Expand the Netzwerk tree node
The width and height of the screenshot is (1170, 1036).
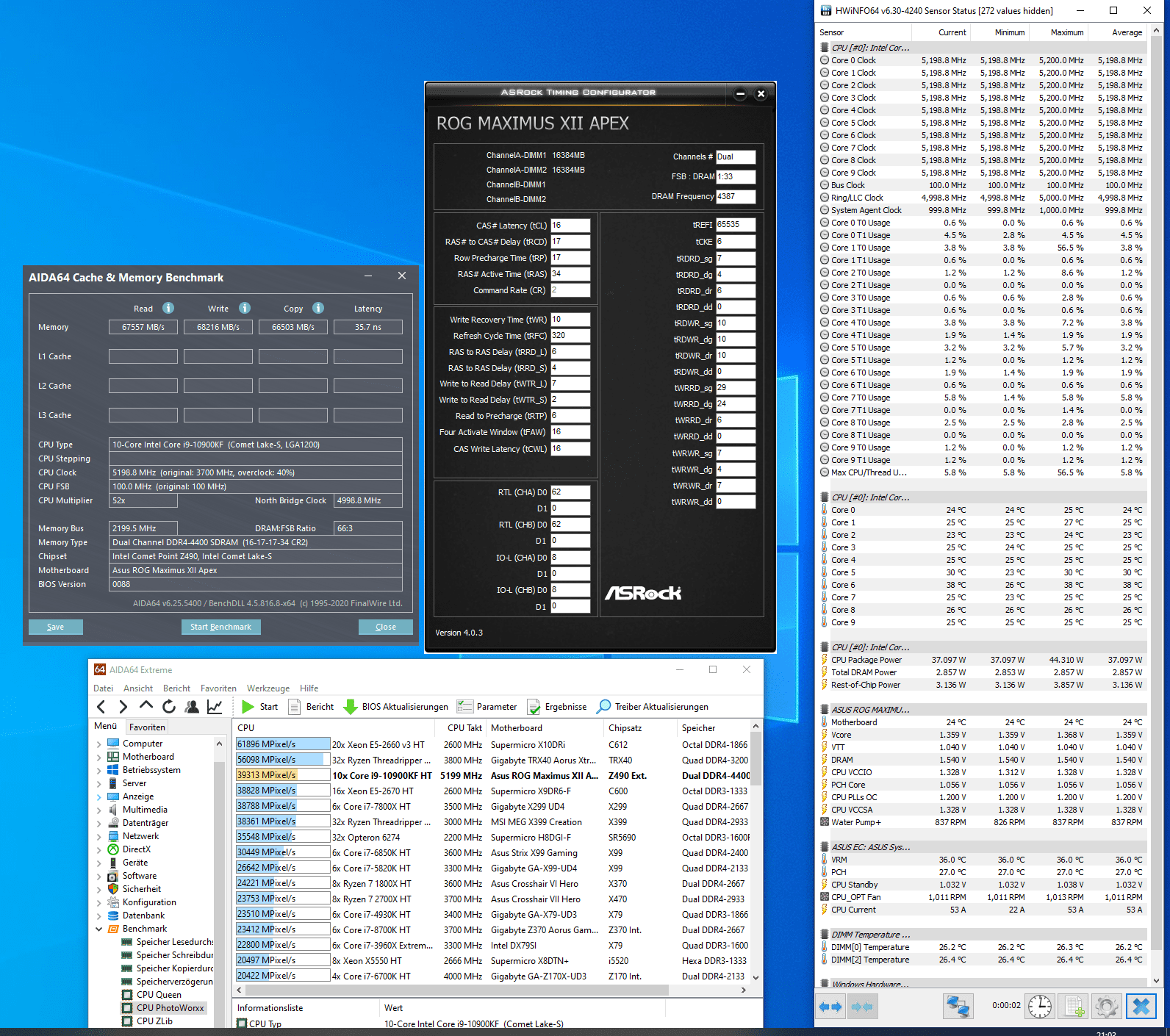click(98, 836)
